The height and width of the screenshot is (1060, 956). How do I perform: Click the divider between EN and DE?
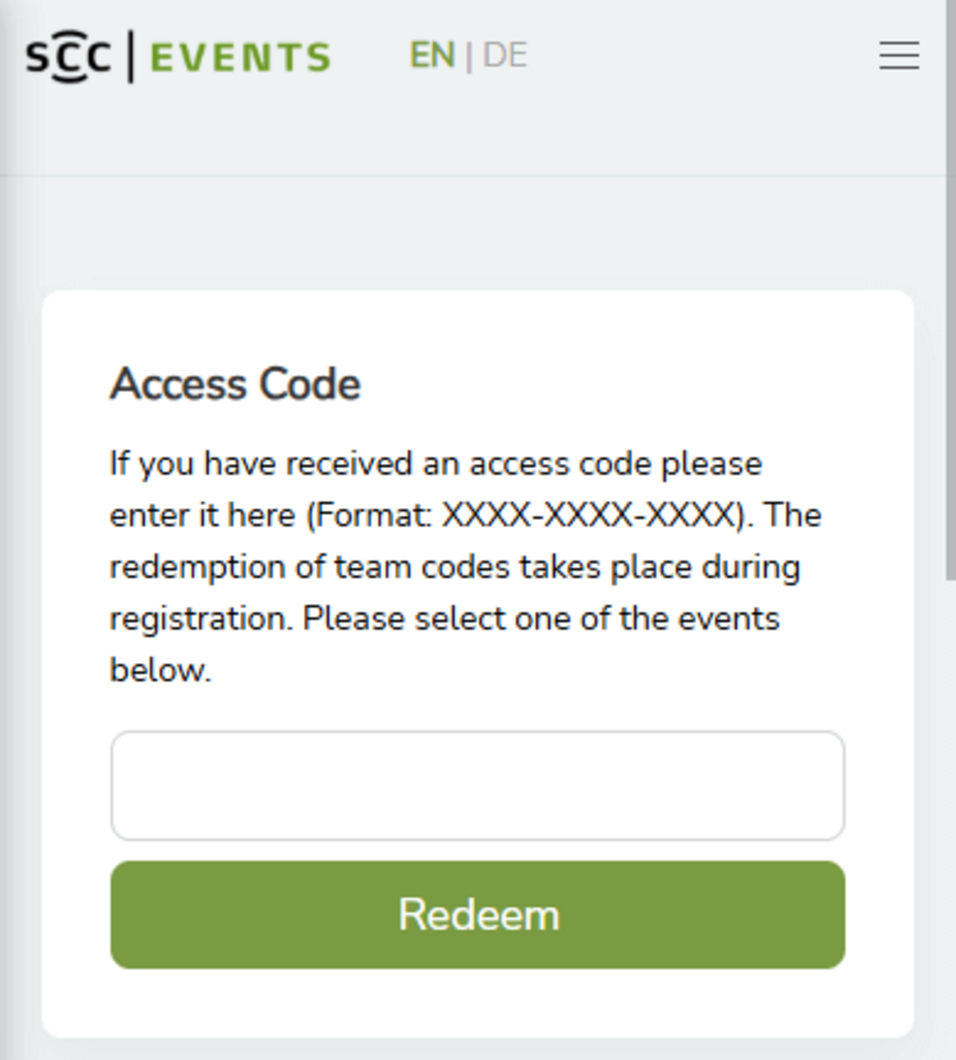tap(469, 57)
